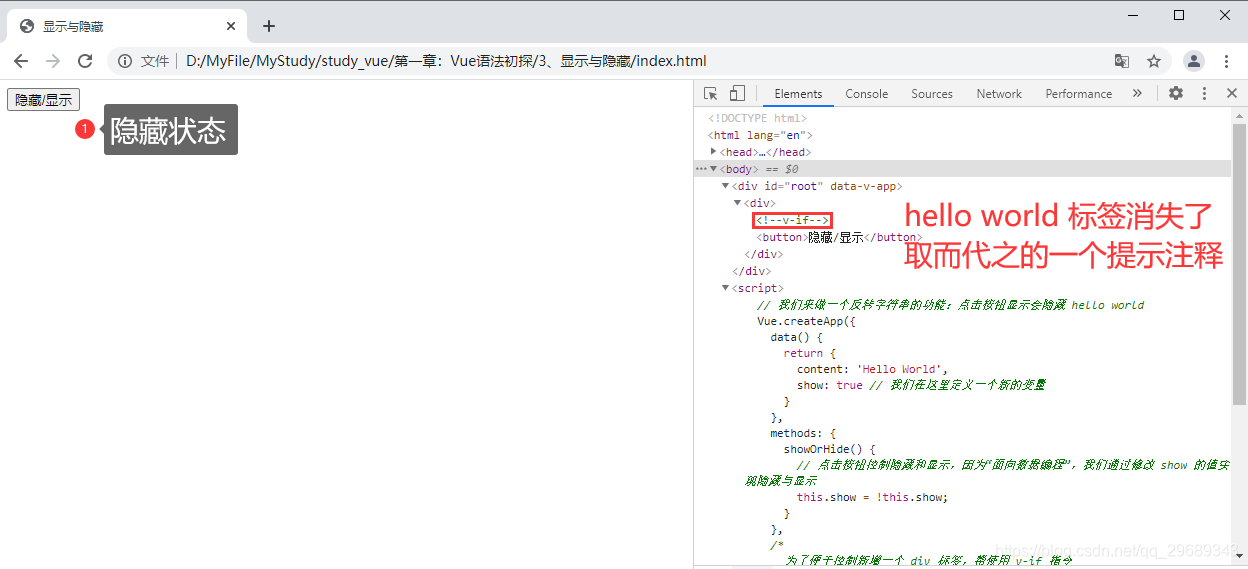Switch to the Network tab
The width and height of the screenshot is (1248, 569).
(x=999, y=94)
